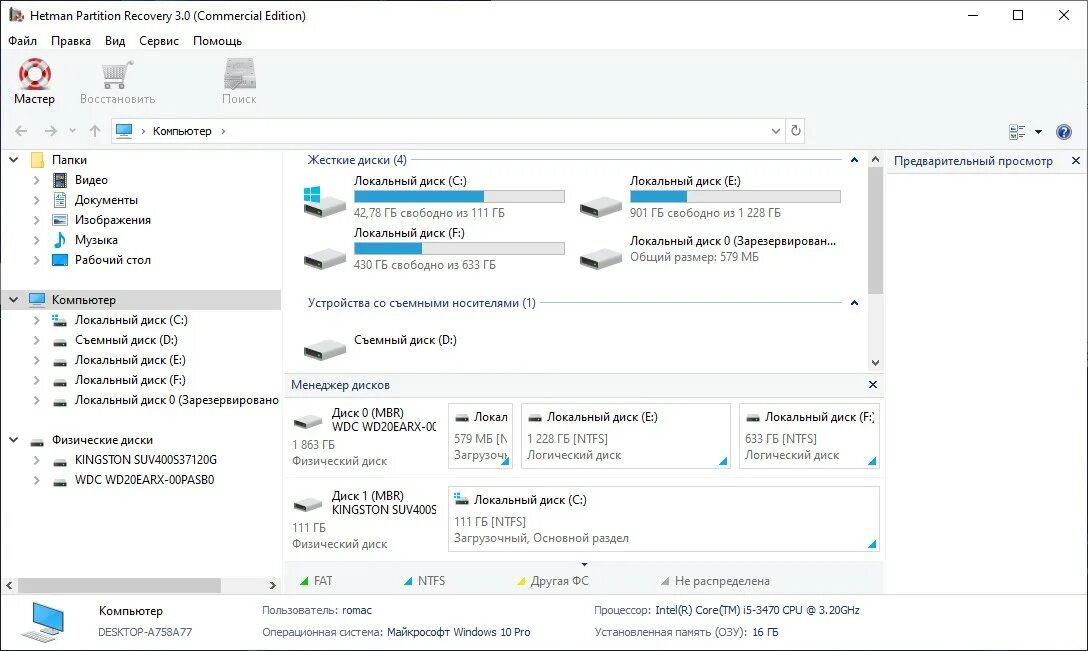Select Изображения in folder tree

point(112,220)
